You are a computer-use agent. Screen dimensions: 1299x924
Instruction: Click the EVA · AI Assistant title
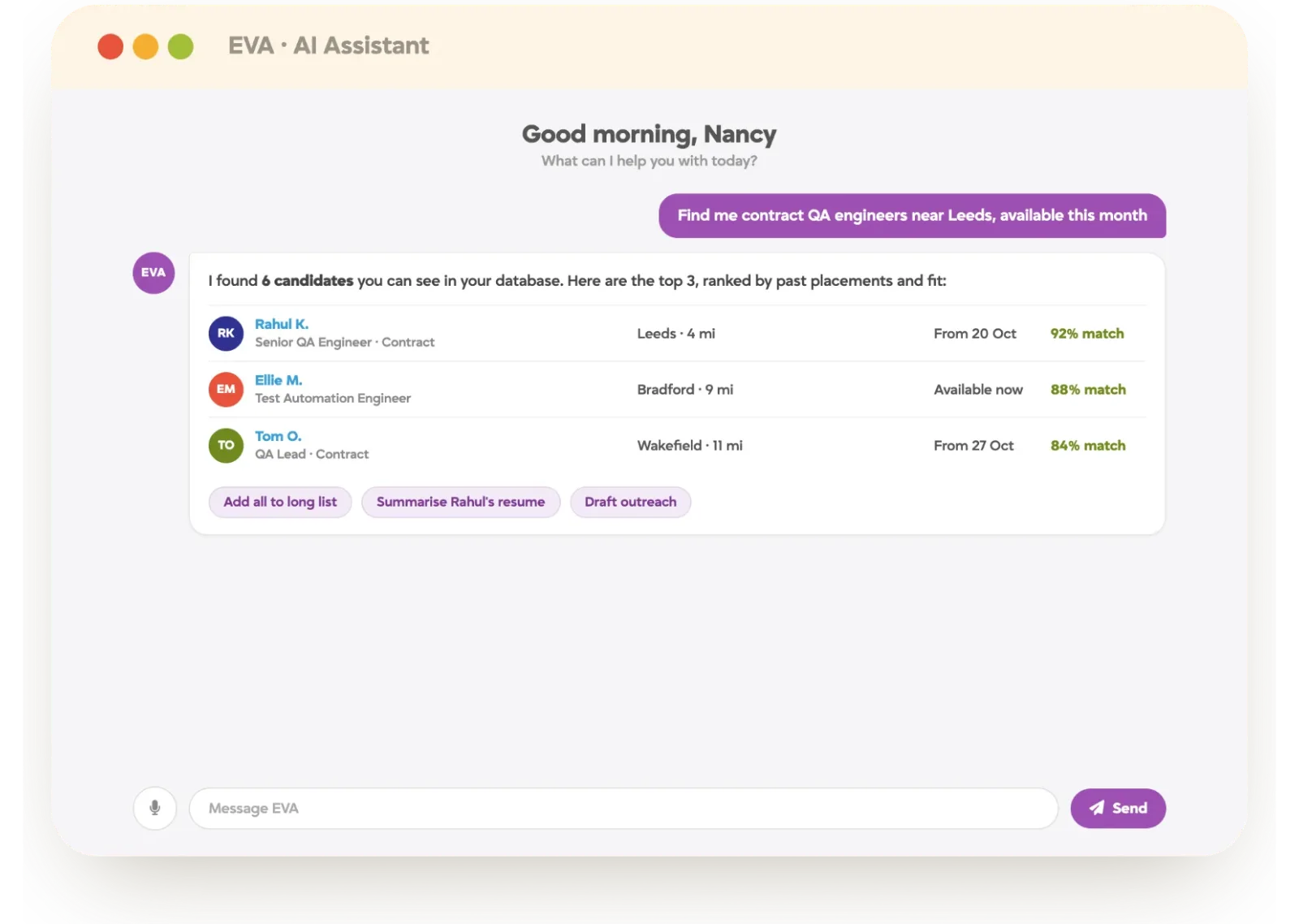click(328, 45)
